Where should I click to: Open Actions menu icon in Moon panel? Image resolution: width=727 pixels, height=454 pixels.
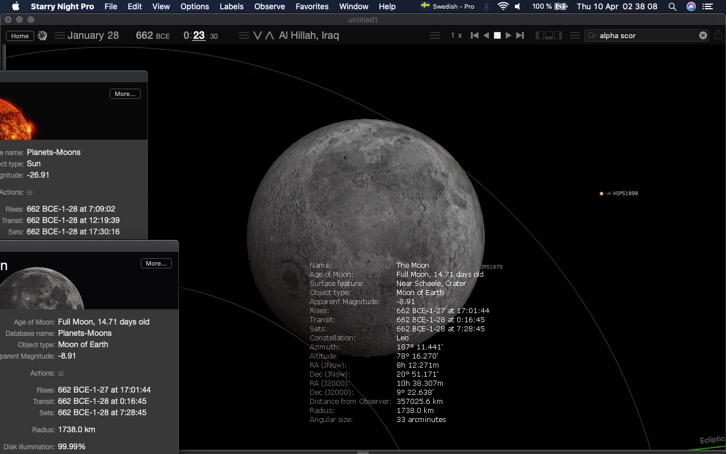(61, 373)
